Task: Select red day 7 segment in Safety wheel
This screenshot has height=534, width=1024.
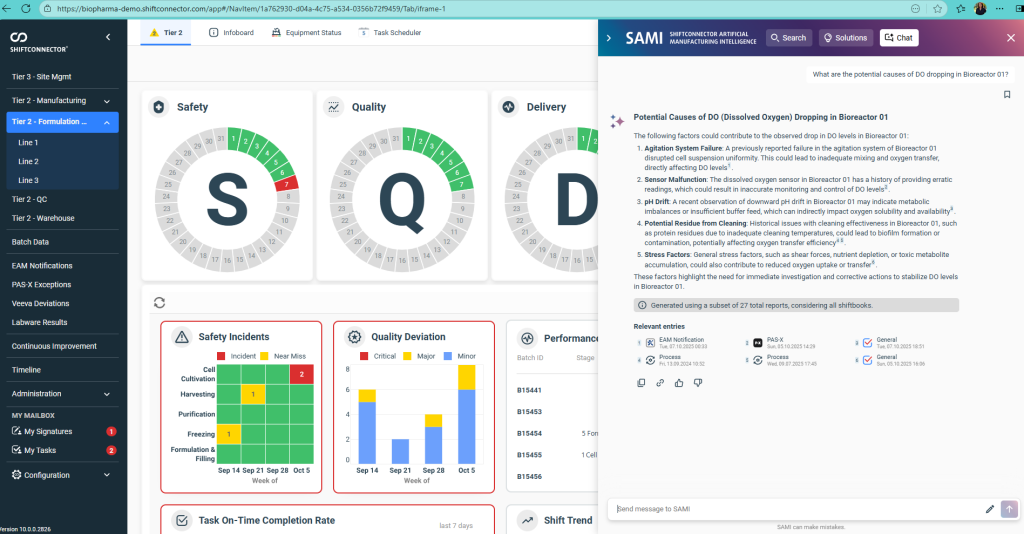Action: tap(284, 184)
